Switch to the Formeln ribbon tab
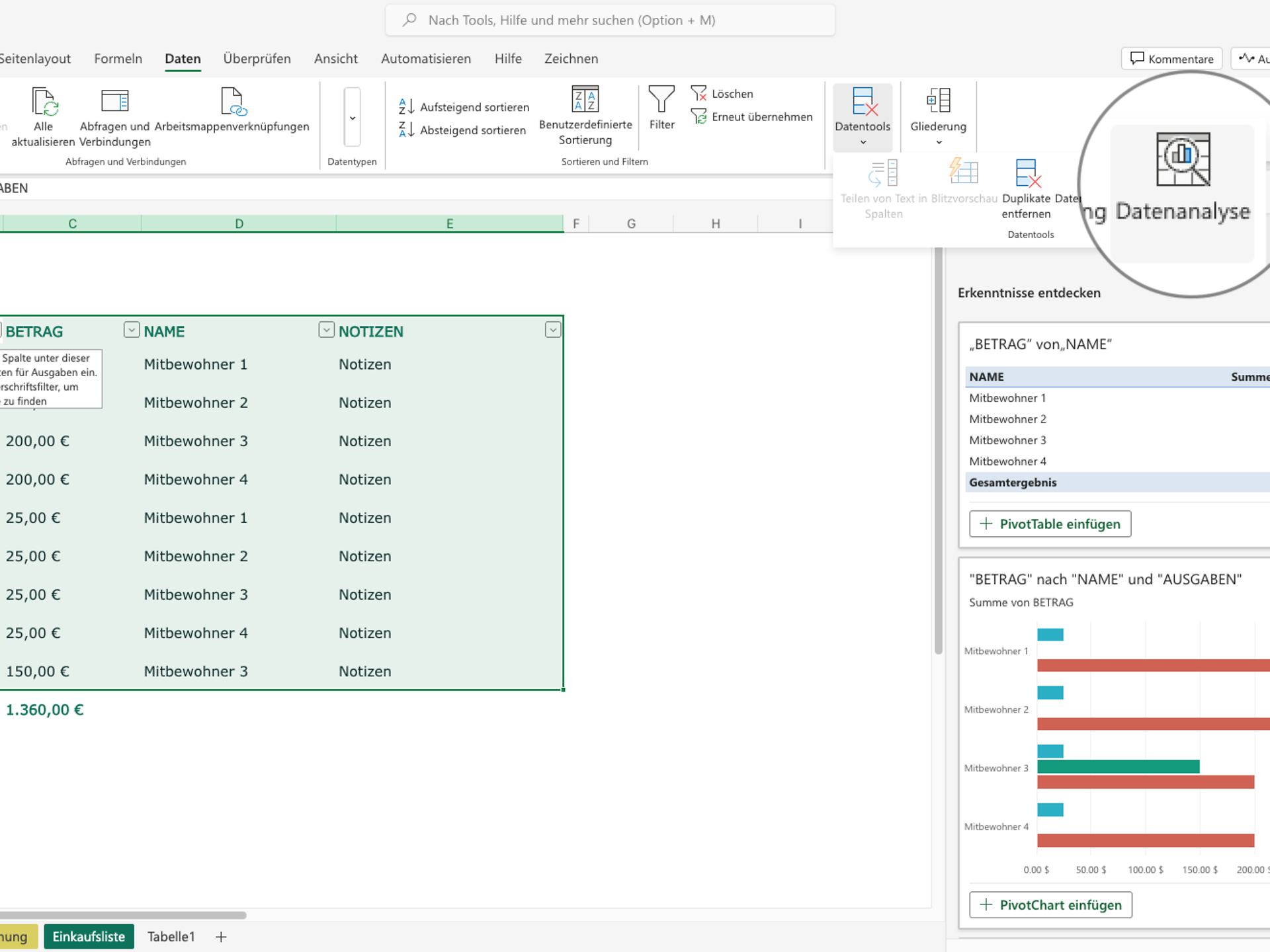The image size is (1270, 952). [118, 59]
